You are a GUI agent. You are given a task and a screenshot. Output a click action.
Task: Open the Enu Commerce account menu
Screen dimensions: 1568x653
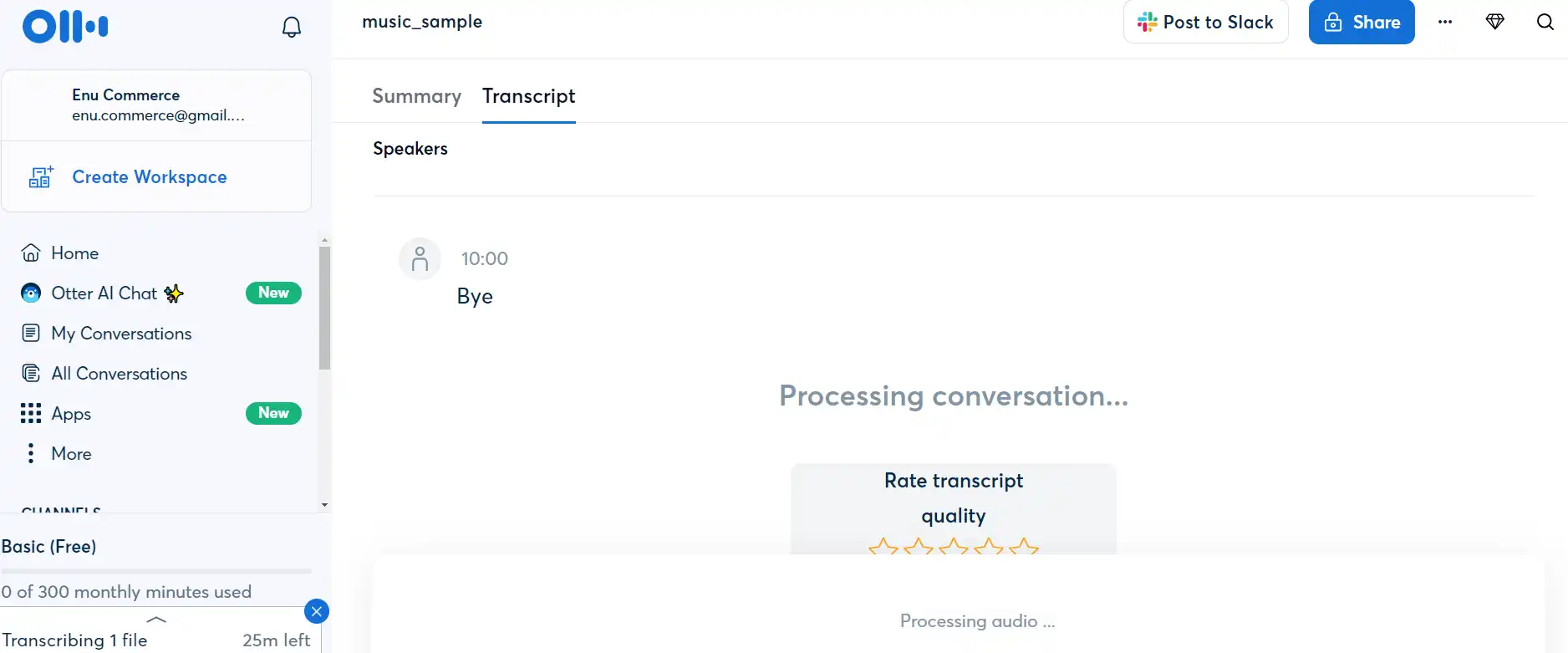coord(156,105)
